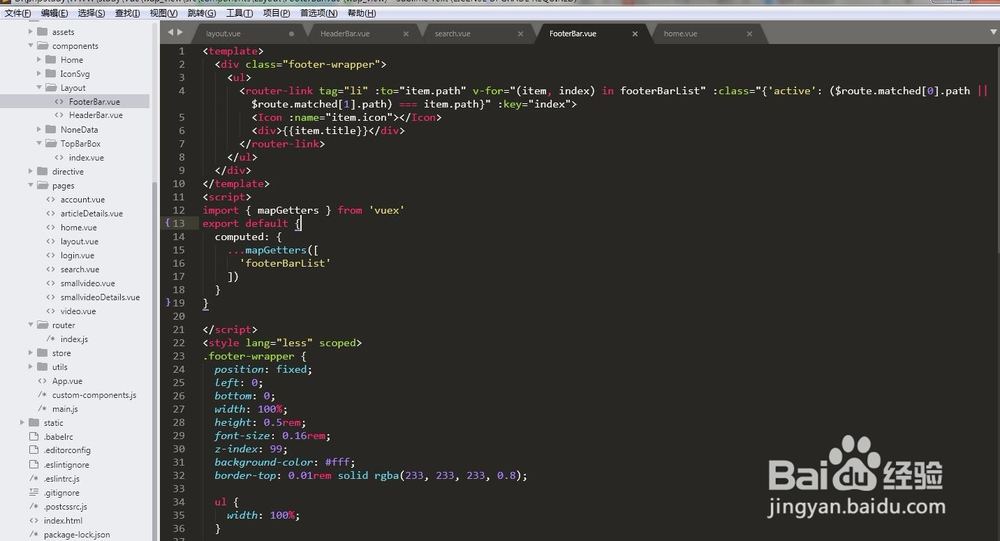
Task: Go to next tab with right arrow
Action: [x=180, y=32]
